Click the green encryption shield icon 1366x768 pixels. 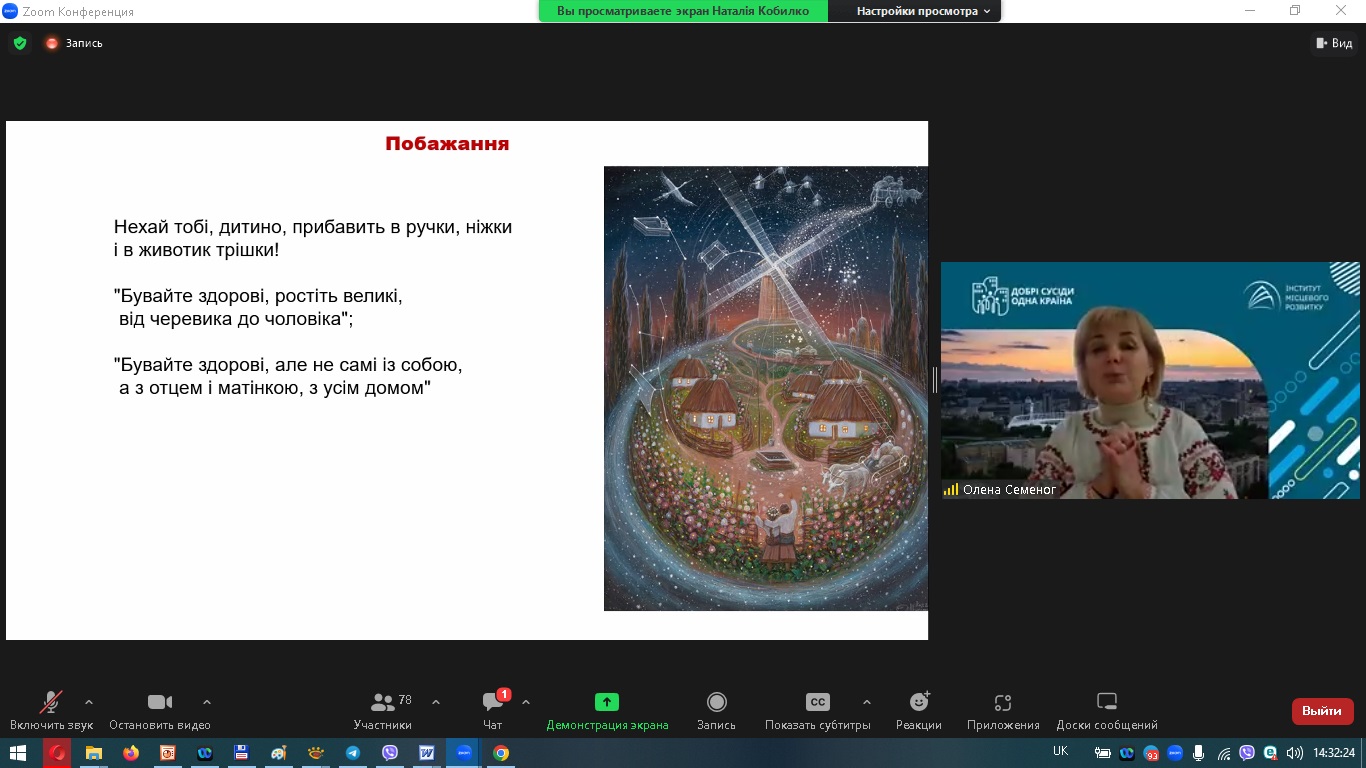(x=19, y=43)
